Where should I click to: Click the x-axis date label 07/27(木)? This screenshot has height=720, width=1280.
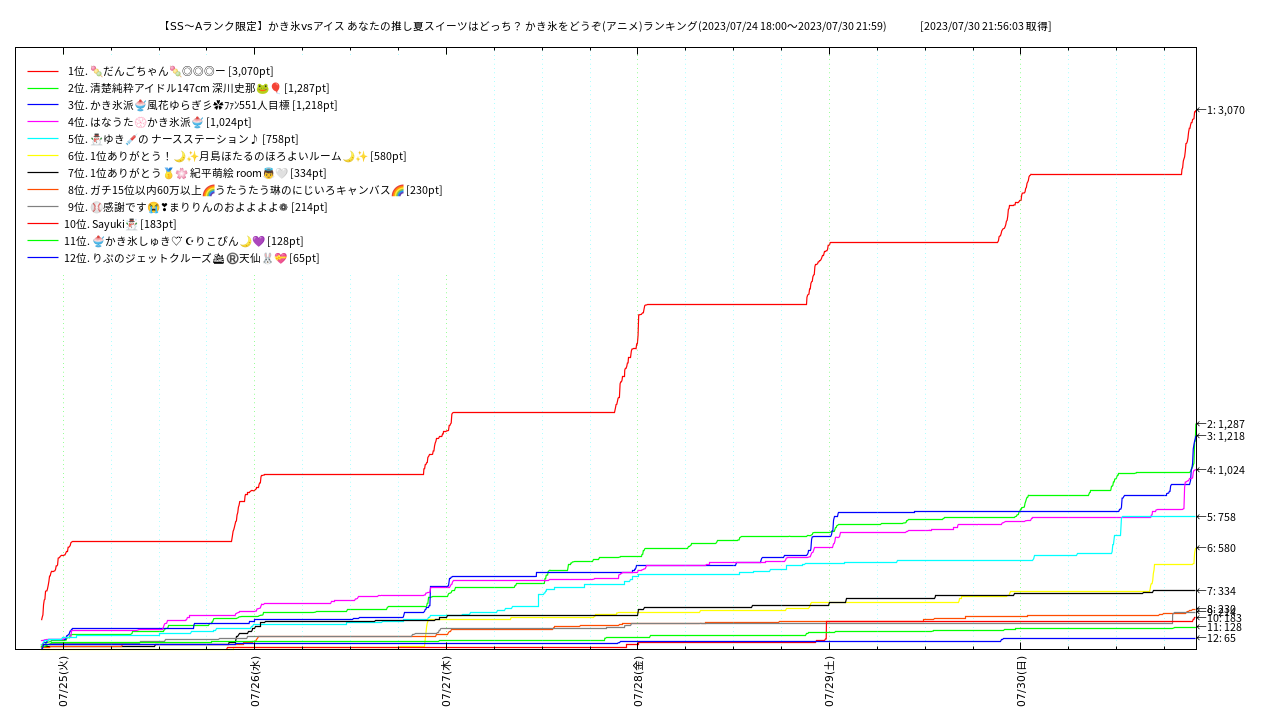(446, 682)
